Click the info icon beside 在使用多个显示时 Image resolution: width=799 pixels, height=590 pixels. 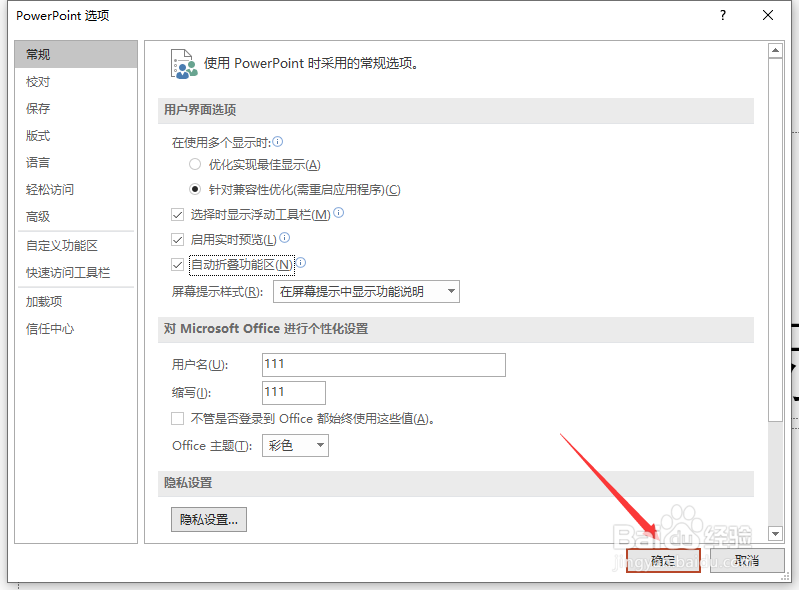pos(278,142)
